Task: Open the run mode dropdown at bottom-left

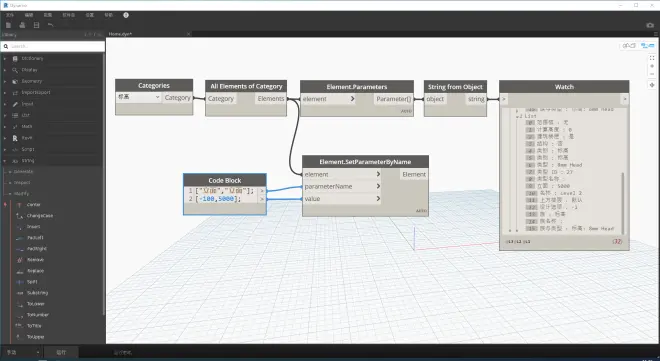Action: (22, 353)
